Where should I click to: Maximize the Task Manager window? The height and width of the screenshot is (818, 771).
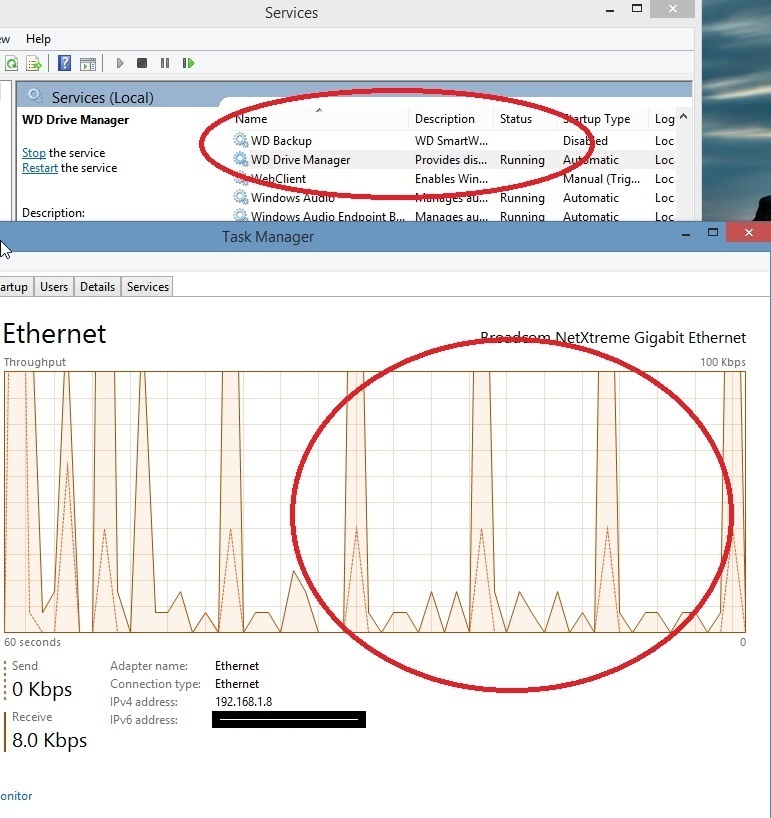(713, 233)
